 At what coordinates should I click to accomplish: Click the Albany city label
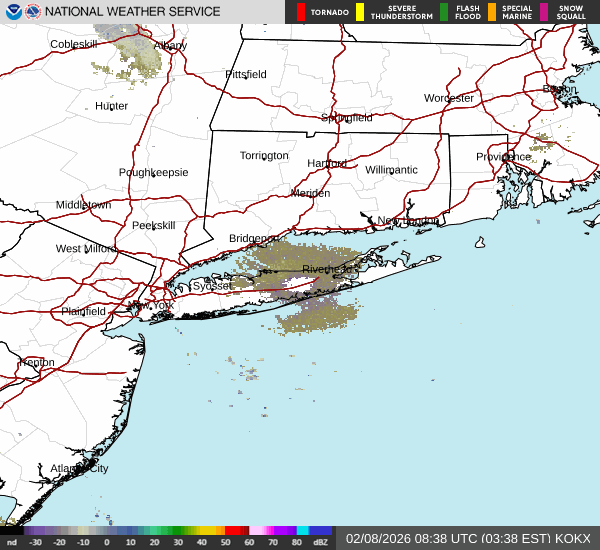tap(169, 46)
